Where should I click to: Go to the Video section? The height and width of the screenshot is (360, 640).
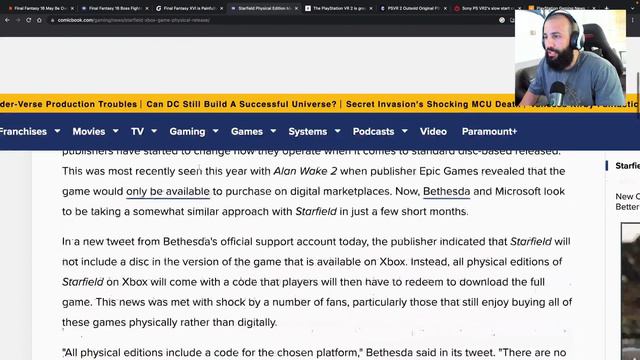coord(433,131)
